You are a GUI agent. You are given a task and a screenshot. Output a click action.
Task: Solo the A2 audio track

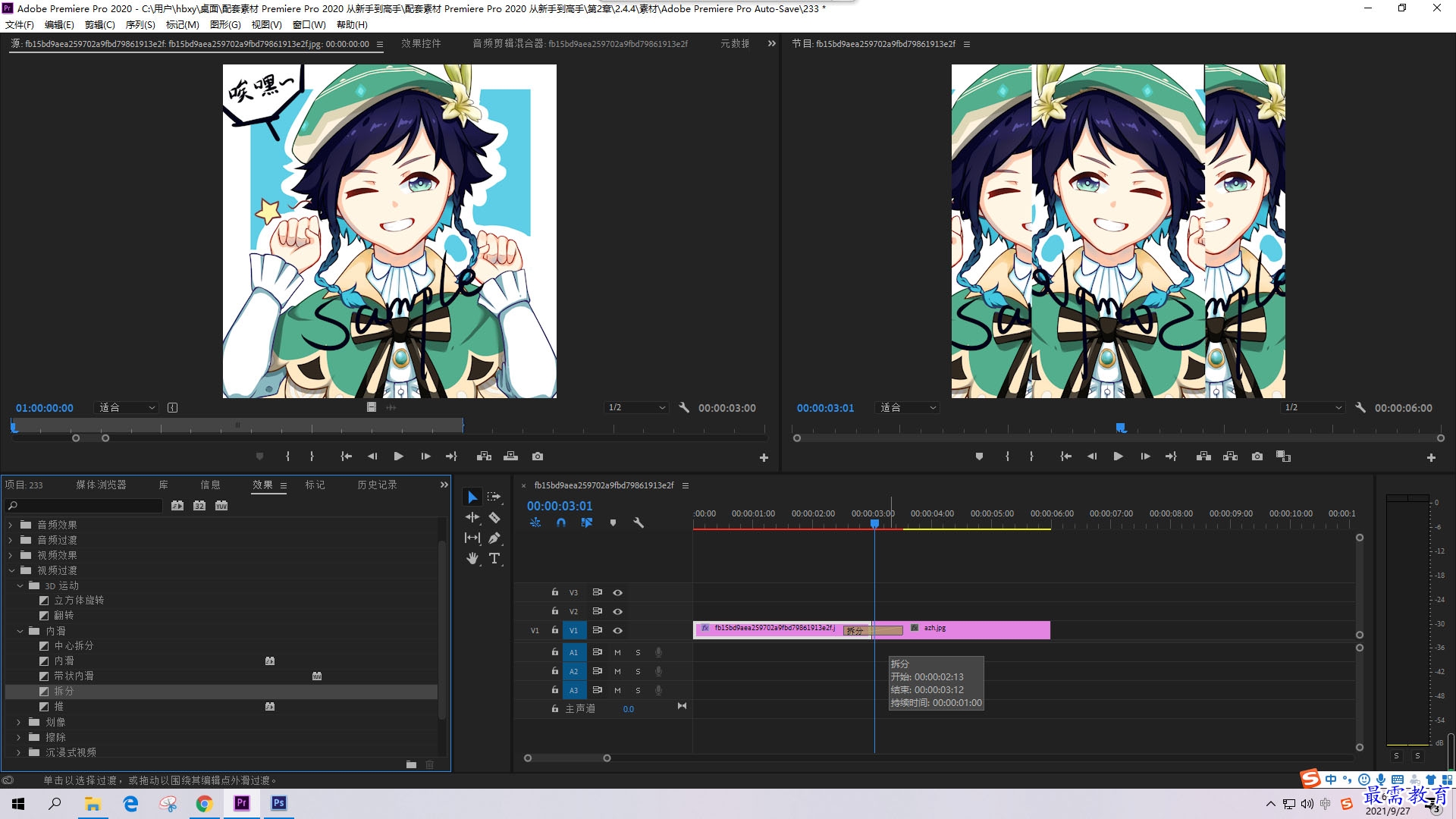pyautogui.click(x=638, y=671)
